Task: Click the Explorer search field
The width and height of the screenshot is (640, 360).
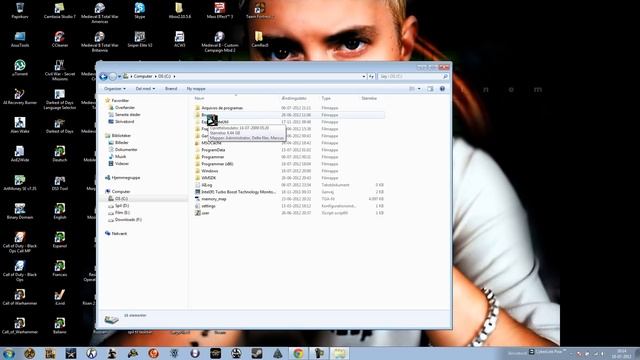Action: (x=413, y=76)
